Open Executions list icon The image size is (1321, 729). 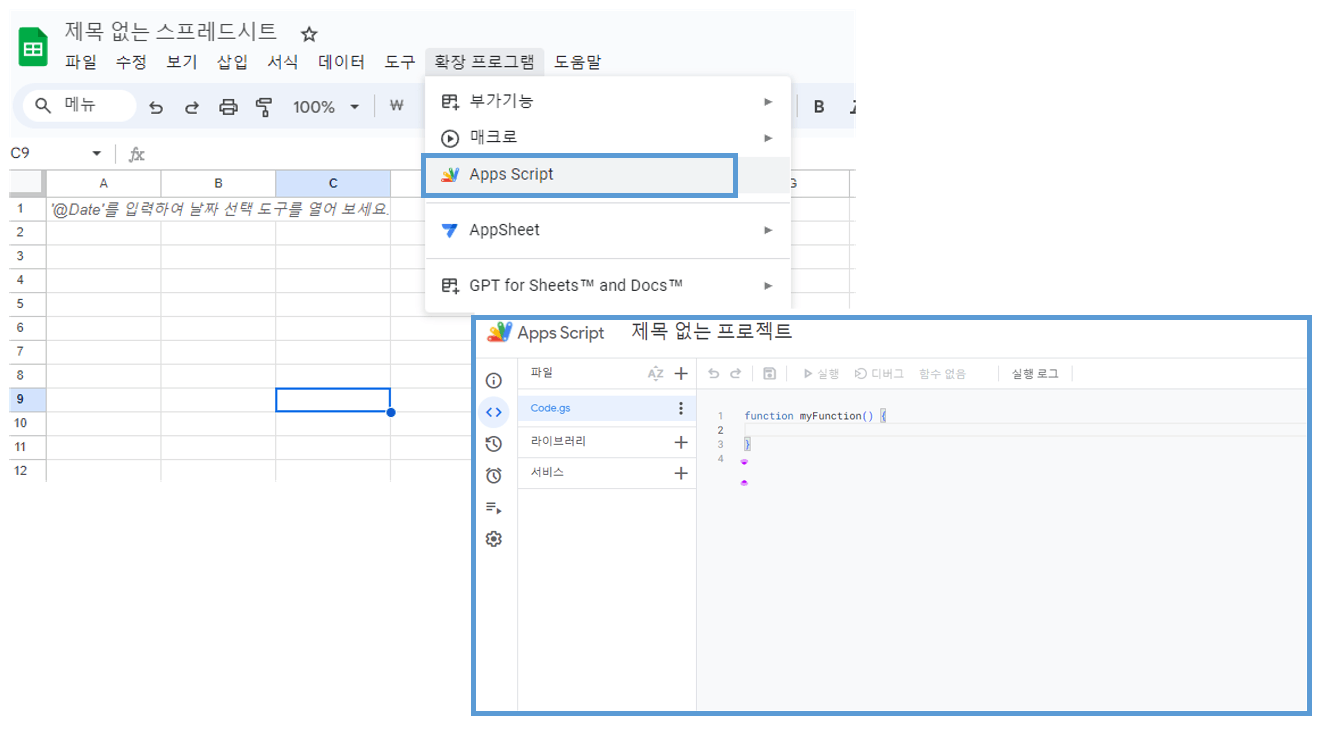click(493, 507)
